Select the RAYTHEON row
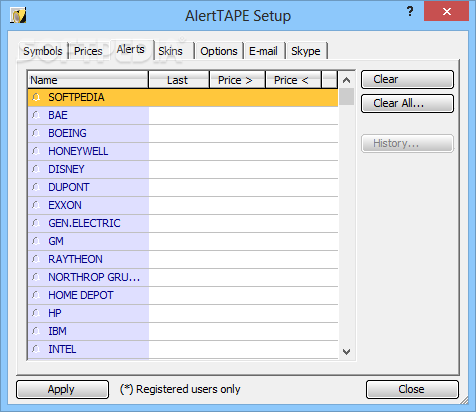476x412 pixels. pos(183,259)
